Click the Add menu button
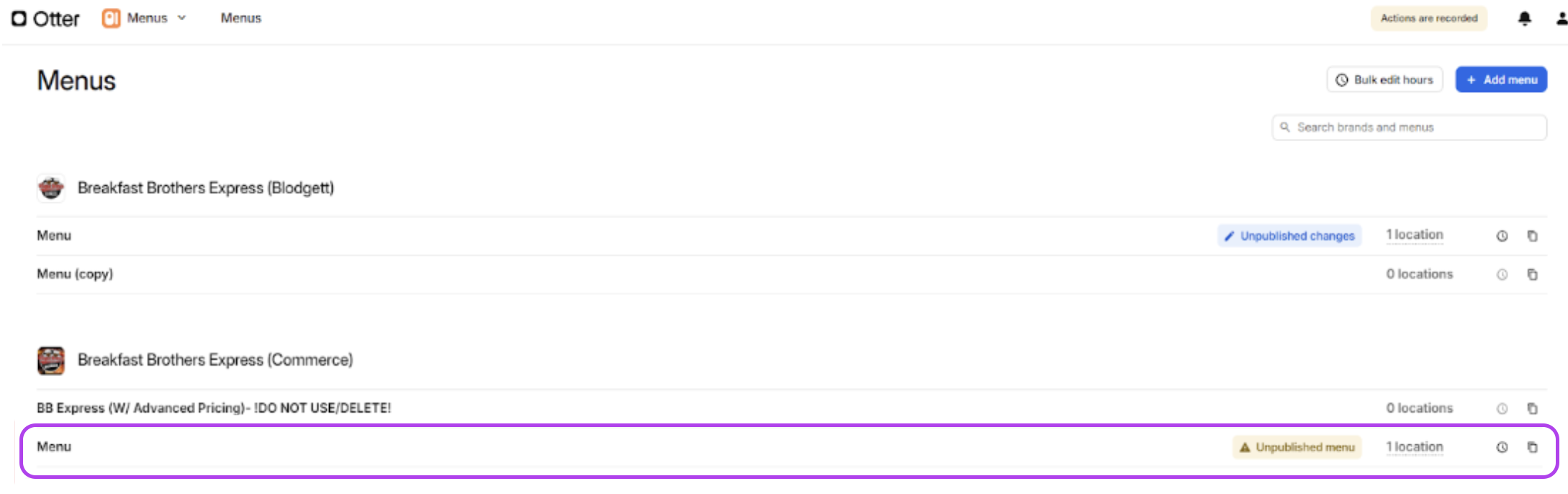 pos(1501,80)
